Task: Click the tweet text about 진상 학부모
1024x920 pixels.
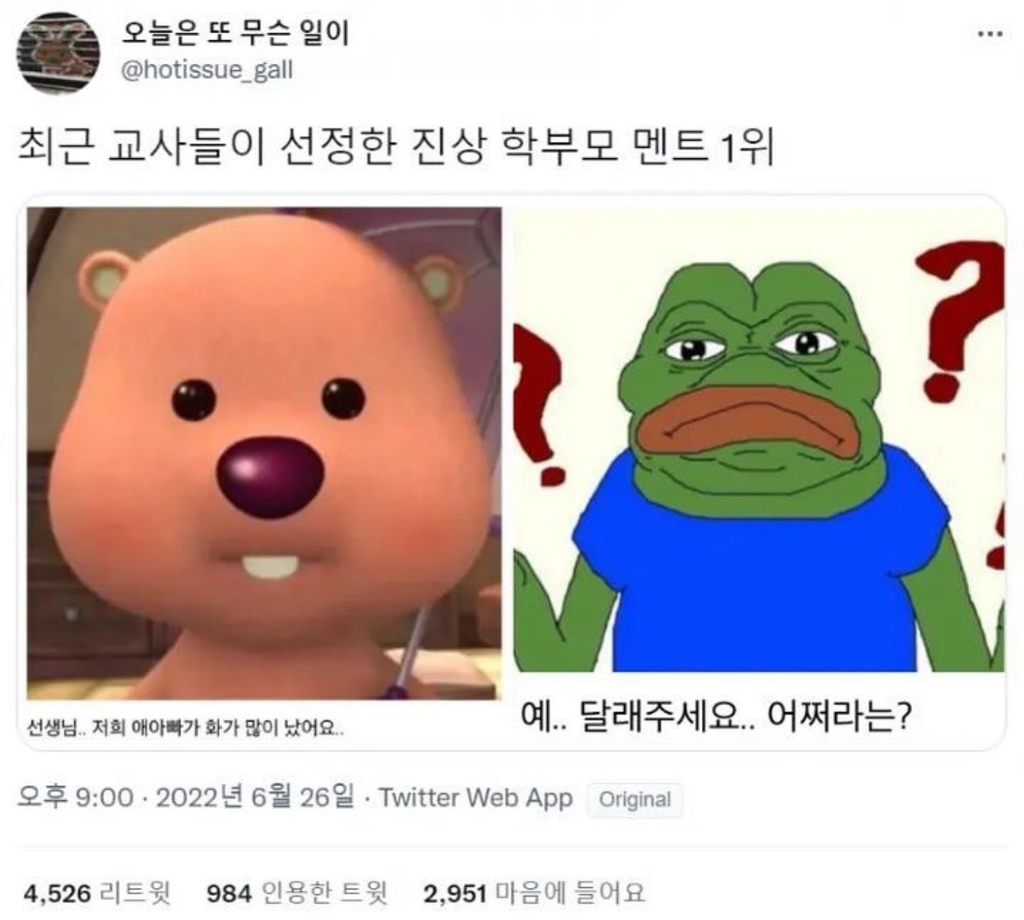Action: point(396,146)
